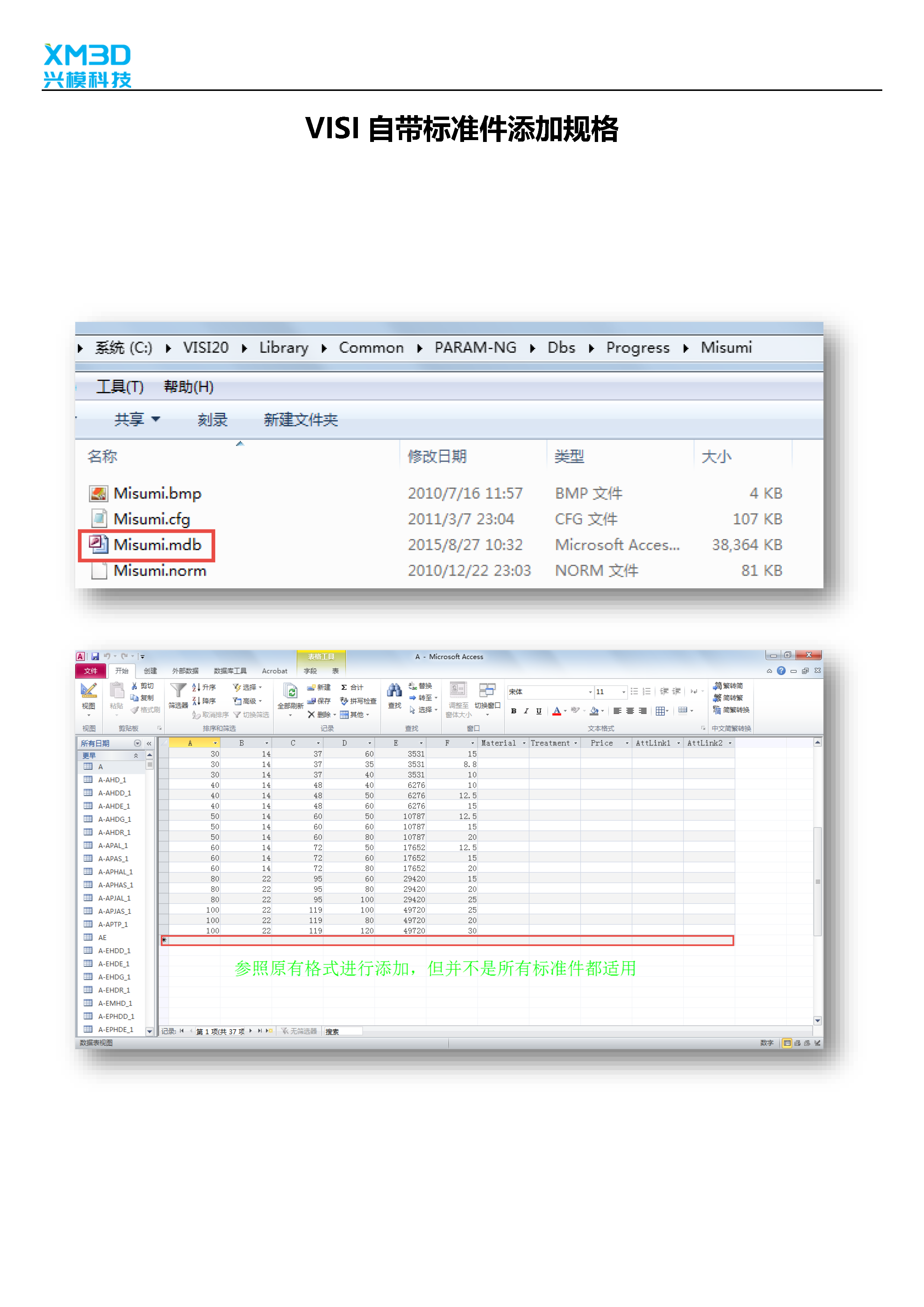
Task: Open the 帮助(H) menu in Explorer
Action: (x=188, y=386)
